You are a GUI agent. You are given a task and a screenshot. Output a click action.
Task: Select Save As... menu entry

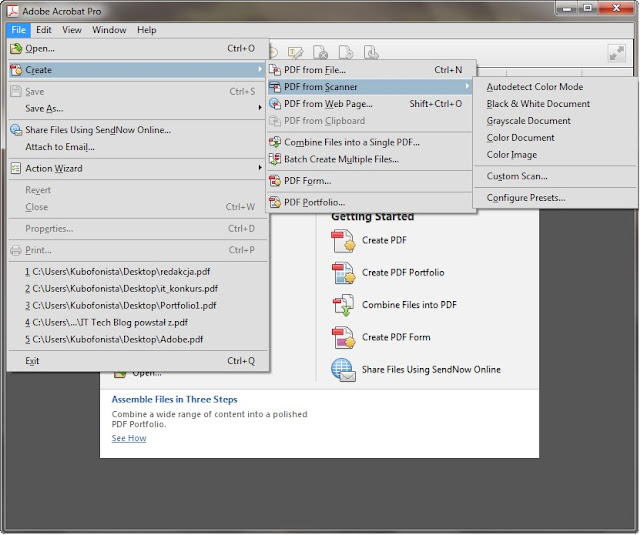[138, 109]
